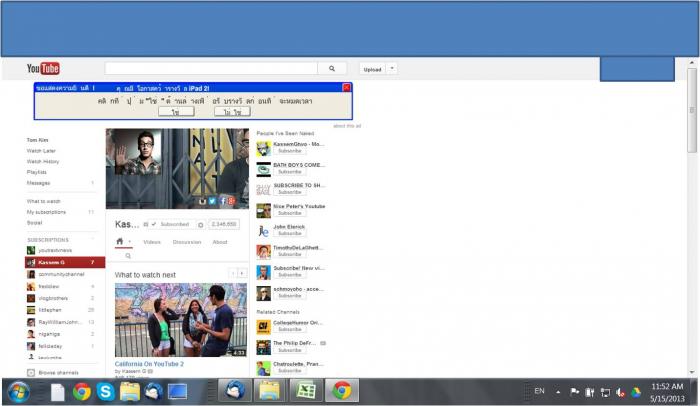Click next arrow in What to watch next
The height and width of the screenshot is (406, 700).
242,273
